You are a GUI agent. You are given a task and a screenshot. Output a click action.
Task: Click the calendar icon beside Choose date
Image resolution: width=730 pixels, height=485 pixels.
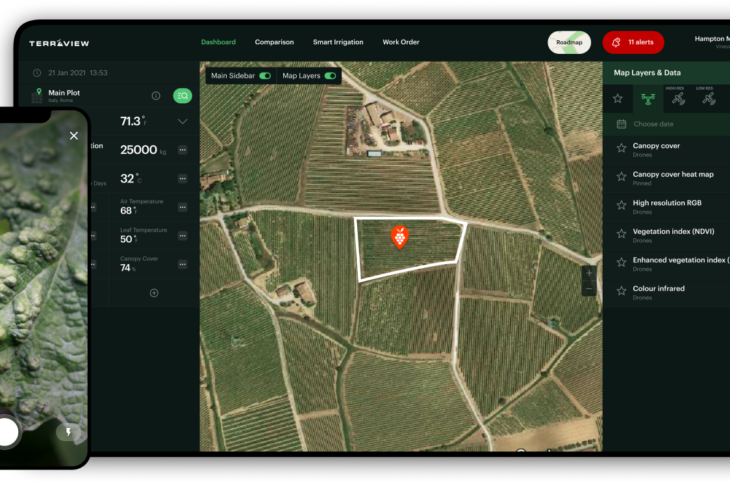pos(621,124)
